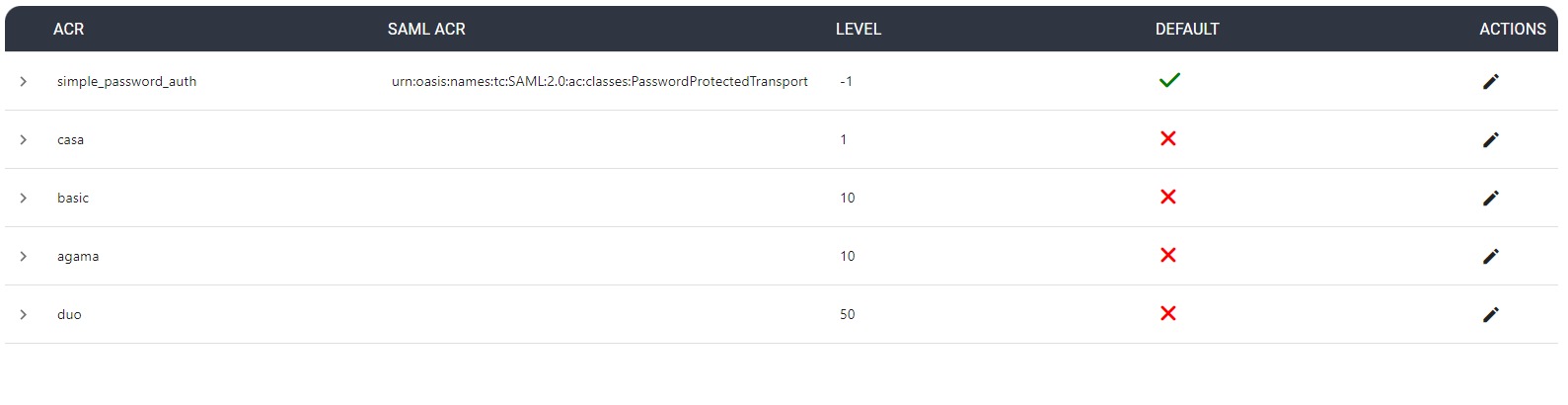Click the duo row edit pencil
This screenshot has width=1568, height=405.
[1490, 314]
